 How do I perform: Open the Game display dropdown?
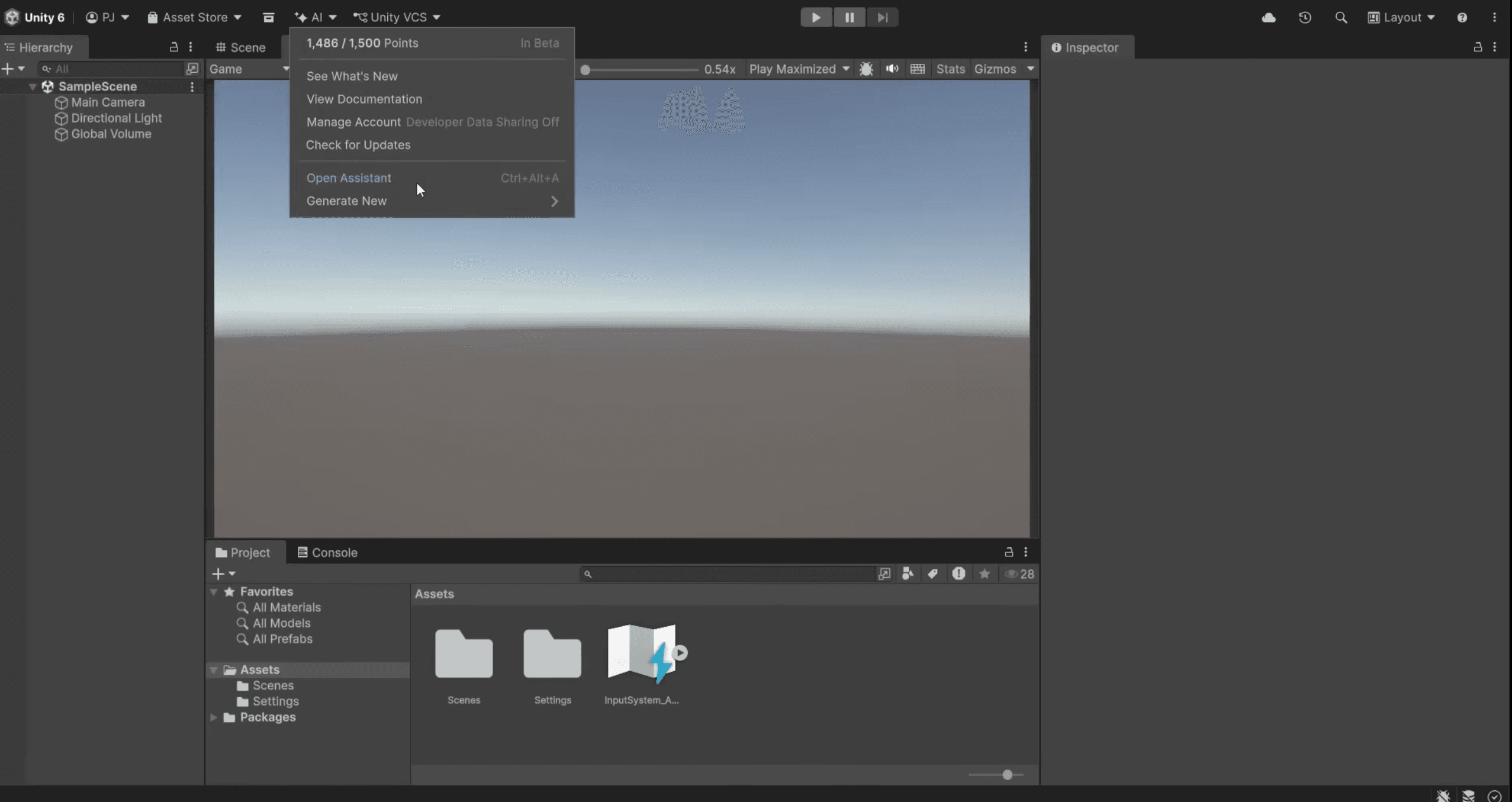tap(249, 69)
